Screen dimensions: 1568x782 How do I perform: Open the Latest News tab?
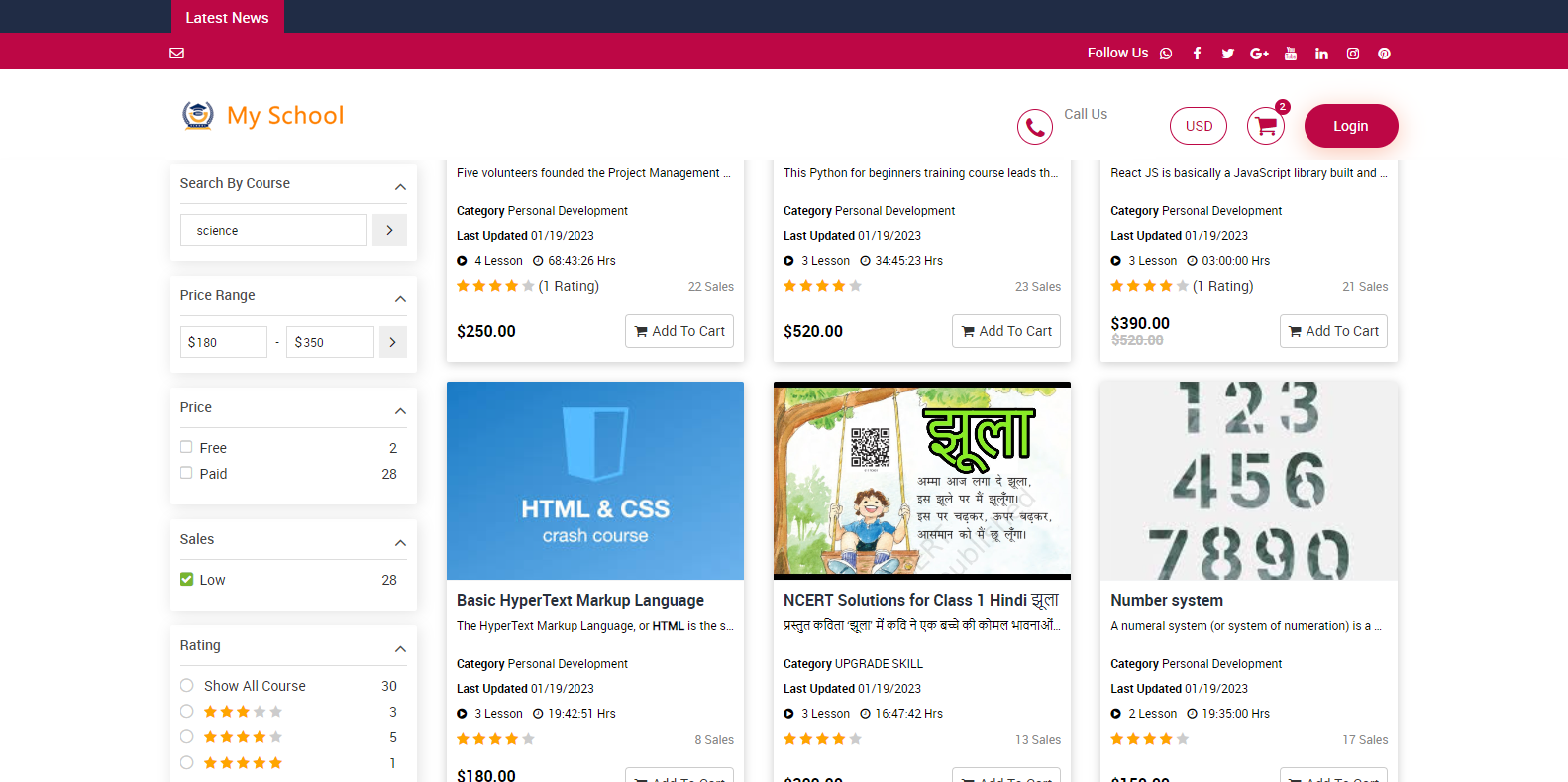227,17
